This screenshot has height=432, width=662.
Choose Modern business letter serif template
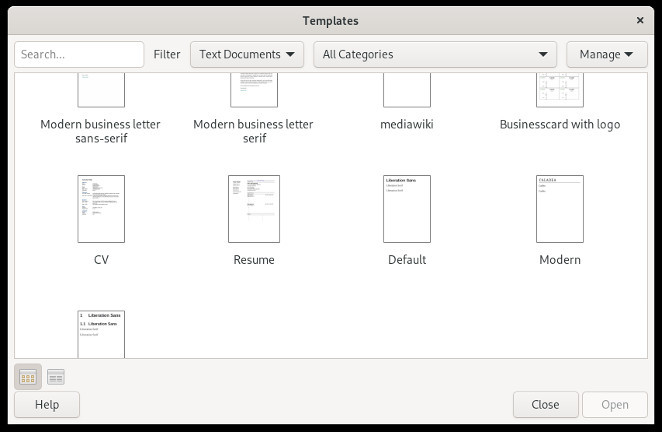(x=253, y=92)
